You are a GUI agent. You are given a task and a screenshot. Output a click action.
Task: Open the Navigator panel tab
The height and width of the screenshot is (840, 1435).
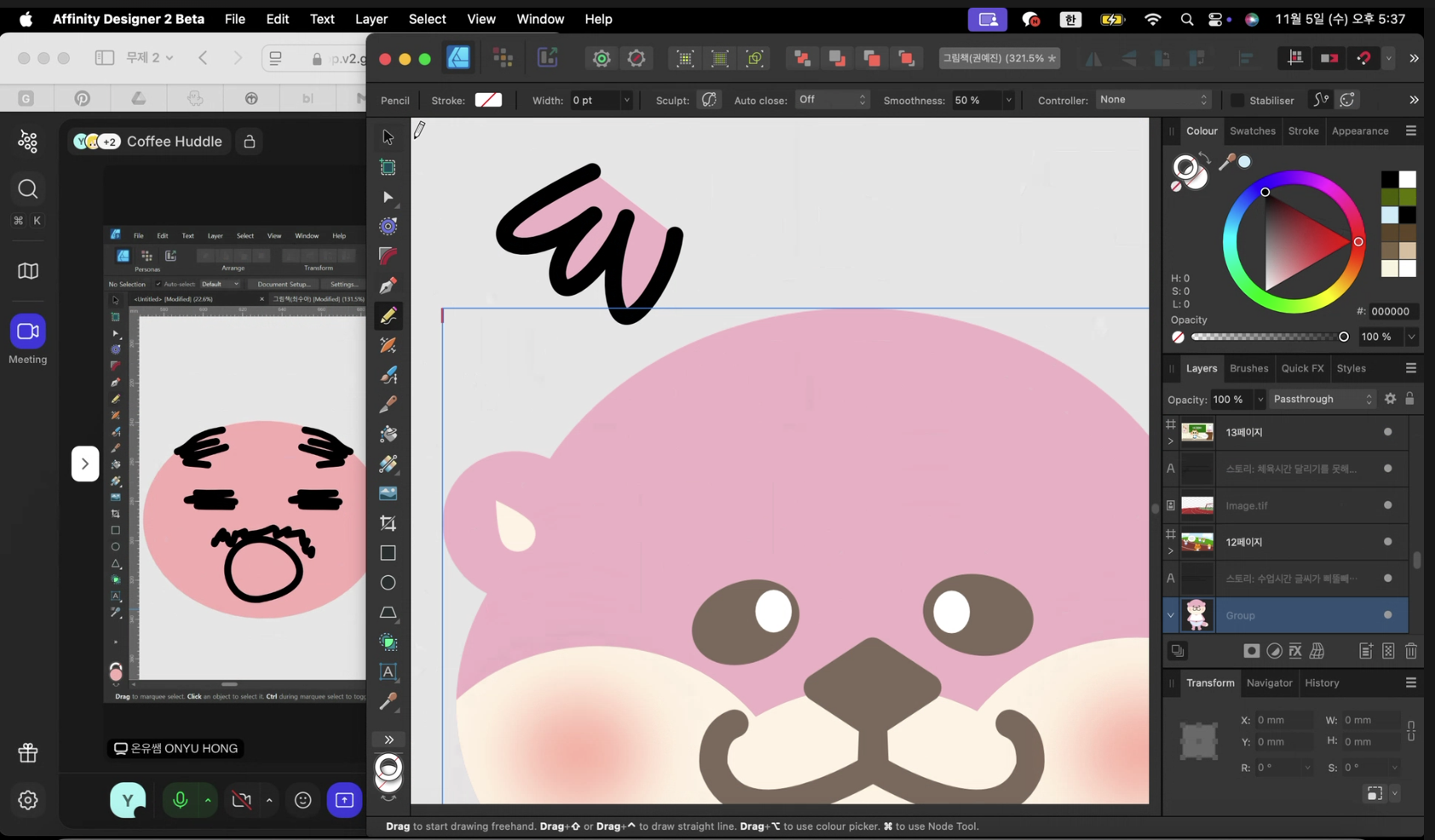1269,683
